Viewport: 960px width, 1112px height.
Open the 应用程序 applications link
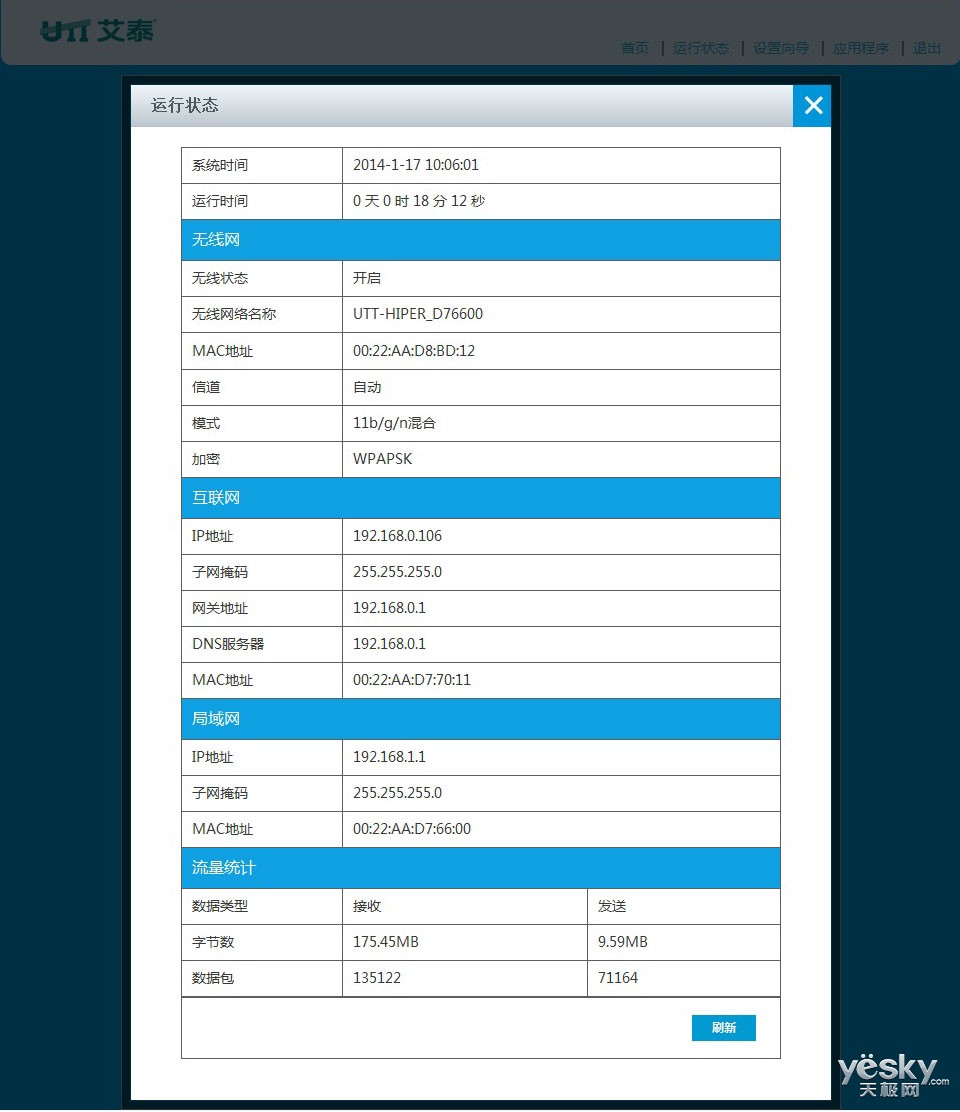tap(861, 48)
